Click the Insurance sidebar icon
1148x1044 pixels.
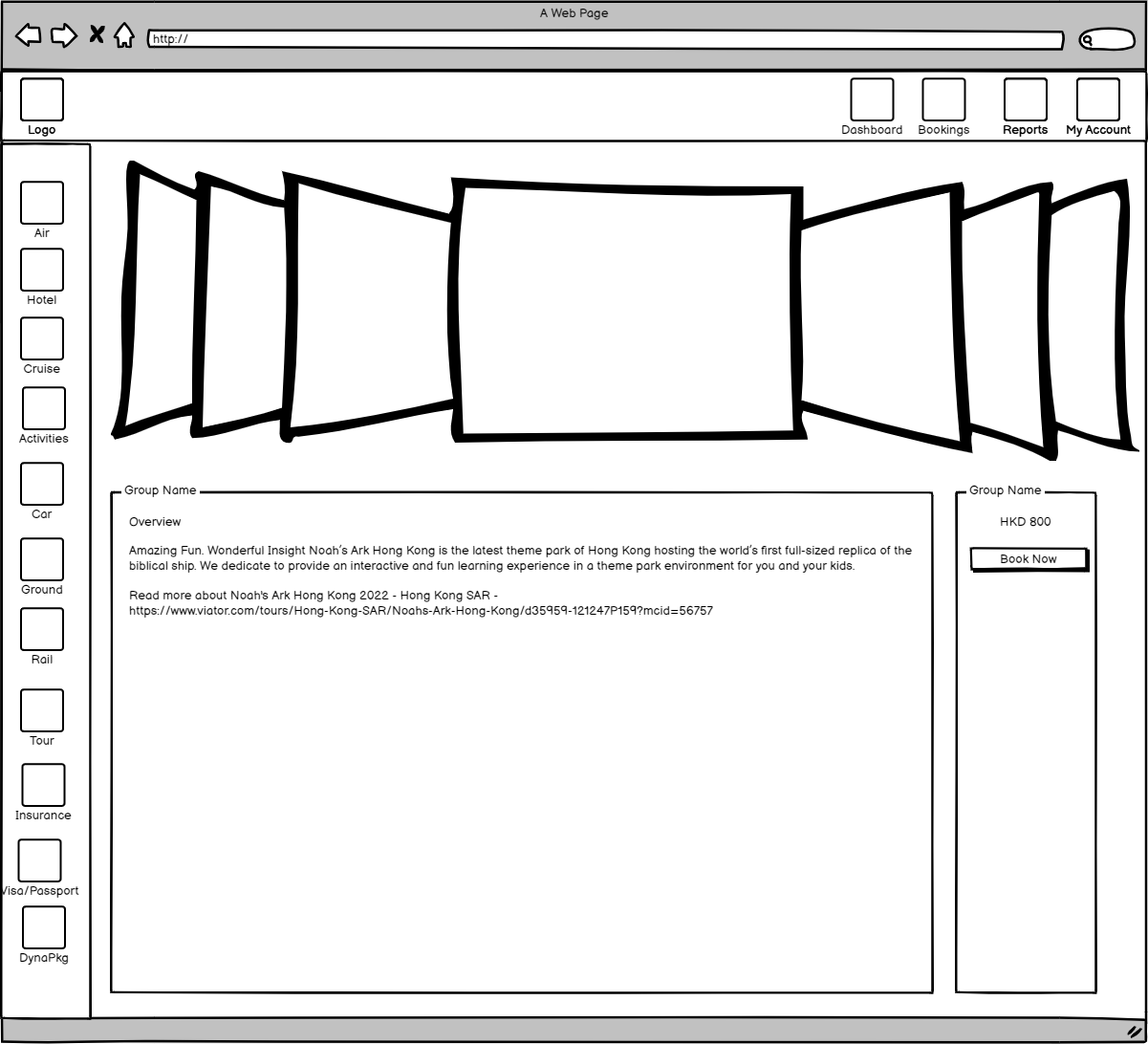pyautogui.click(x=44, y=786)
